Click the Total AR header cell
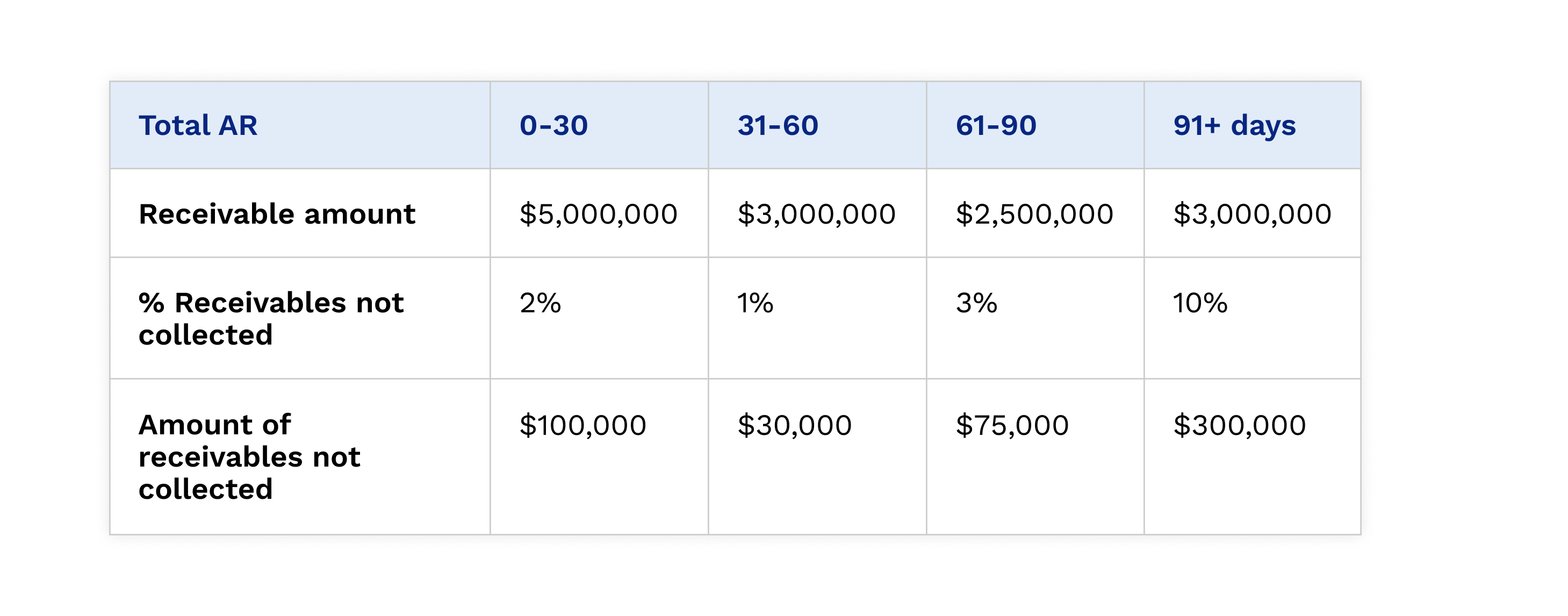Screen dimensions: 1568x616 (299, 125)
